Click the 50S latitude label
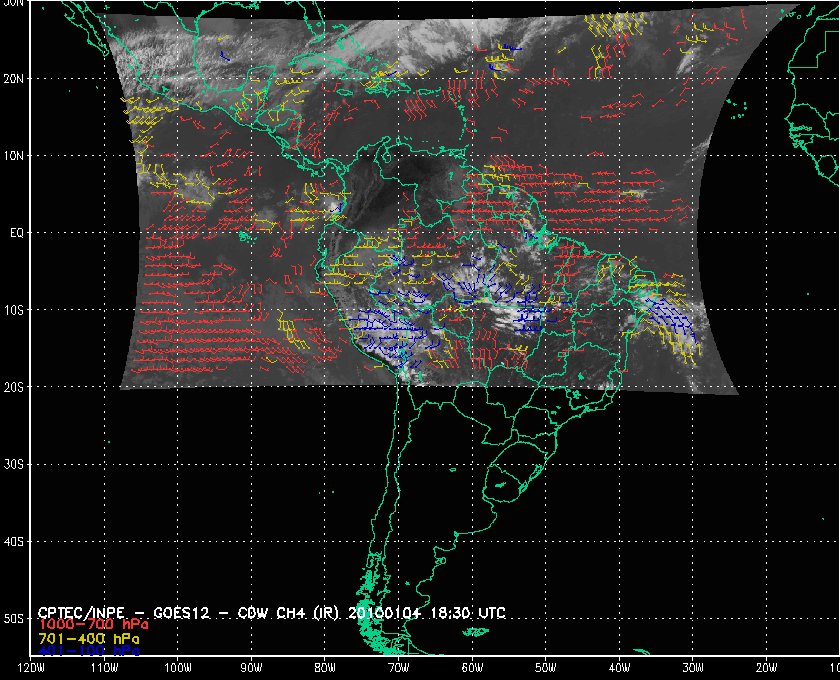 point(14,619)
